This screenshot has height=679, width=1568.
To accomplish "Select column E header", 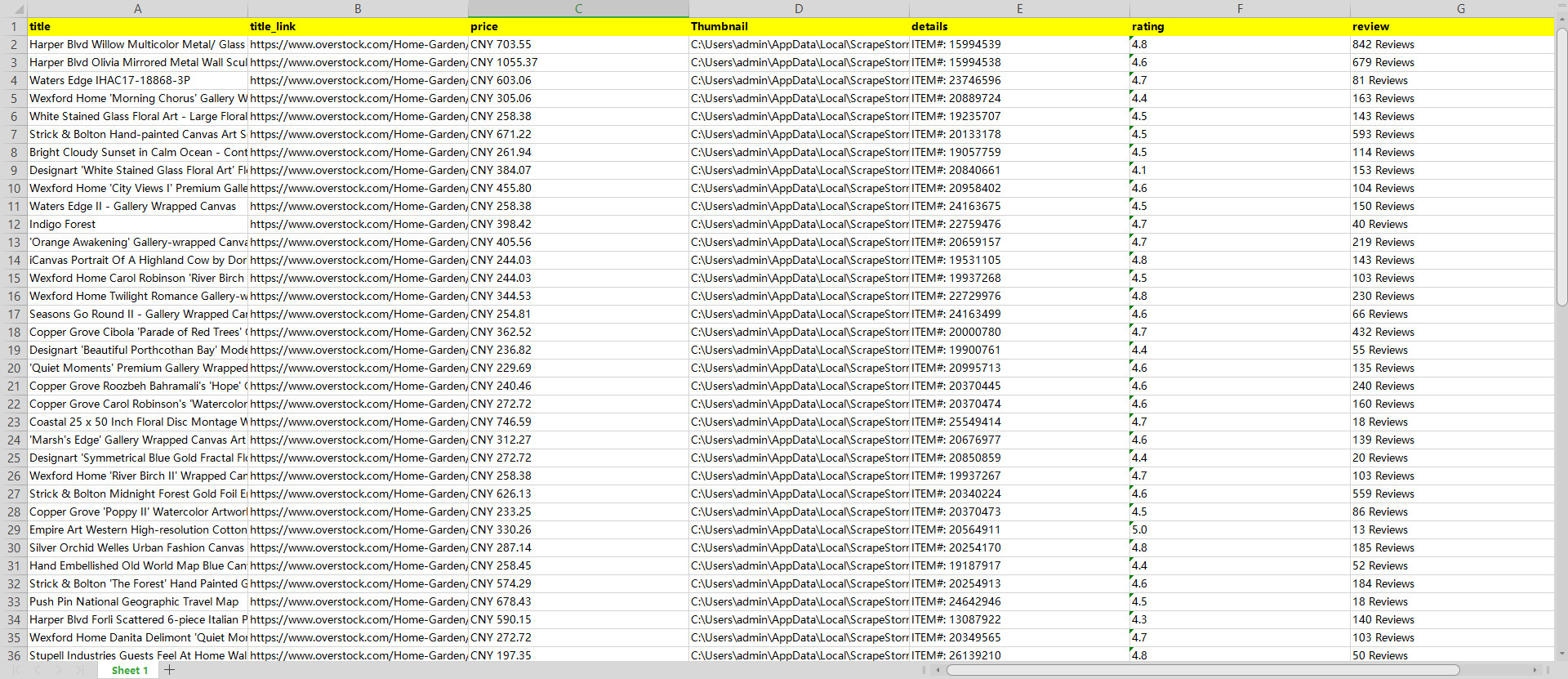I will click(x=1019, y=9).
